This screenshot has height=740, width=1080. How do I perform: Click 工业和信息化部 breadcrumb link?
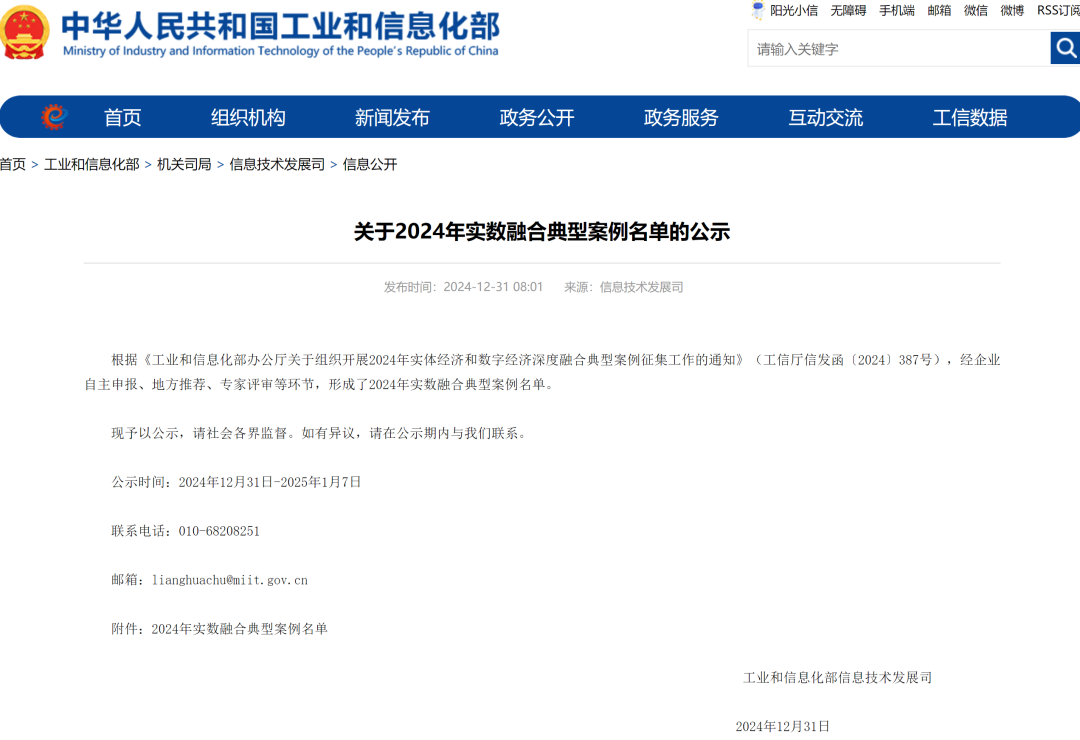coord(92,164)
